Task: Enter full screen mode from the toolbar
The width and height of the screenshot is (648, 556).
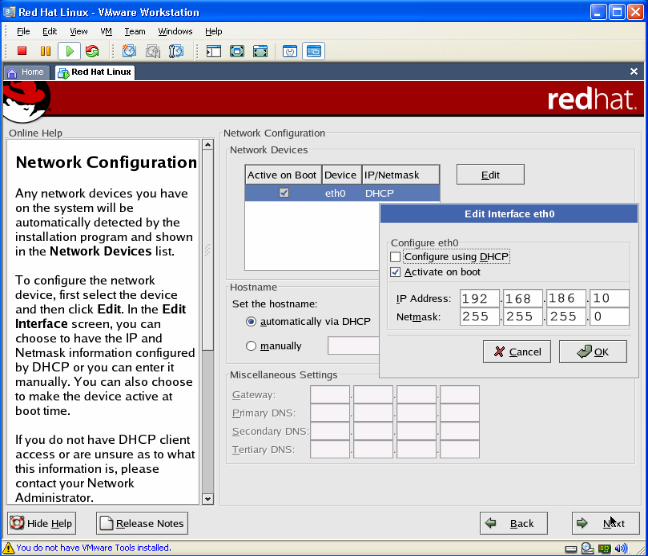Action: 237,51
